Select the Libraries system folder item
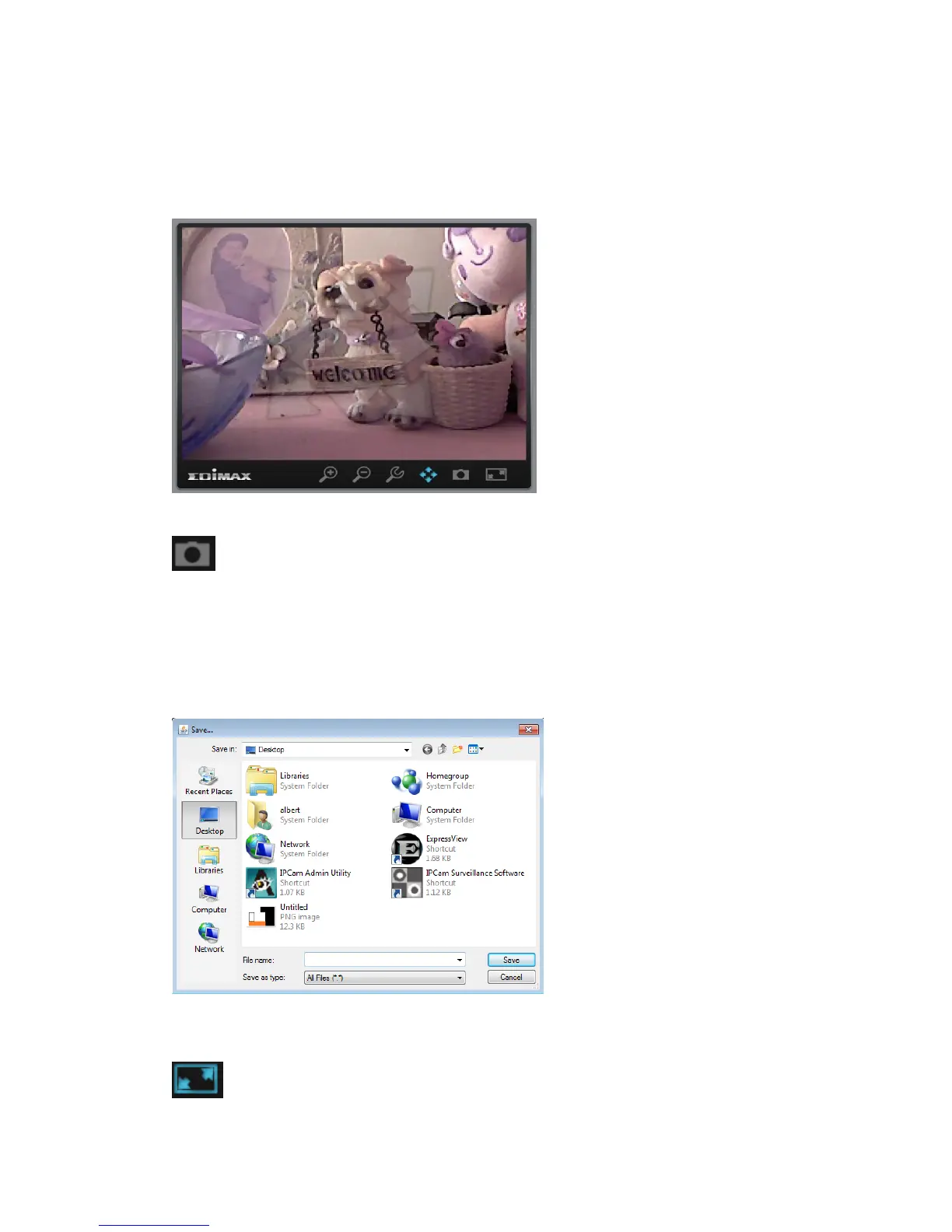 [x=289, y=780]
